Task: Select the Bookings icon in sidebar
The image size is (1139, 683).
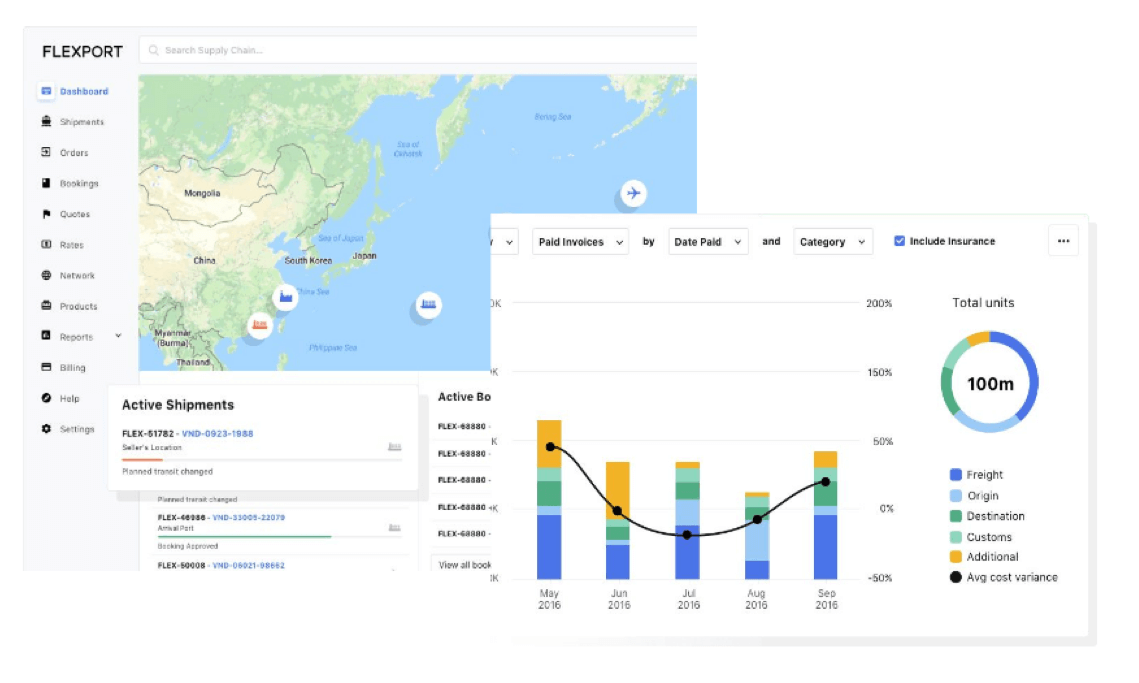Action: point(46,184)
